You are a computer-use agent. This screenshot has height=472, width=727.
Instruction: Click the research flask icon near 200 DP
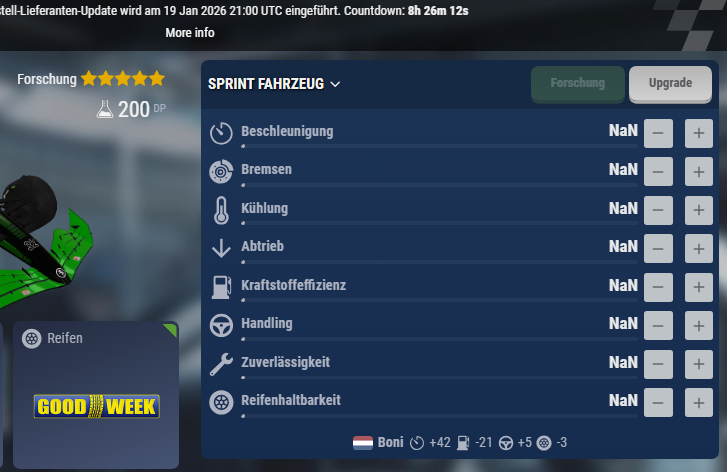point(105,109)
